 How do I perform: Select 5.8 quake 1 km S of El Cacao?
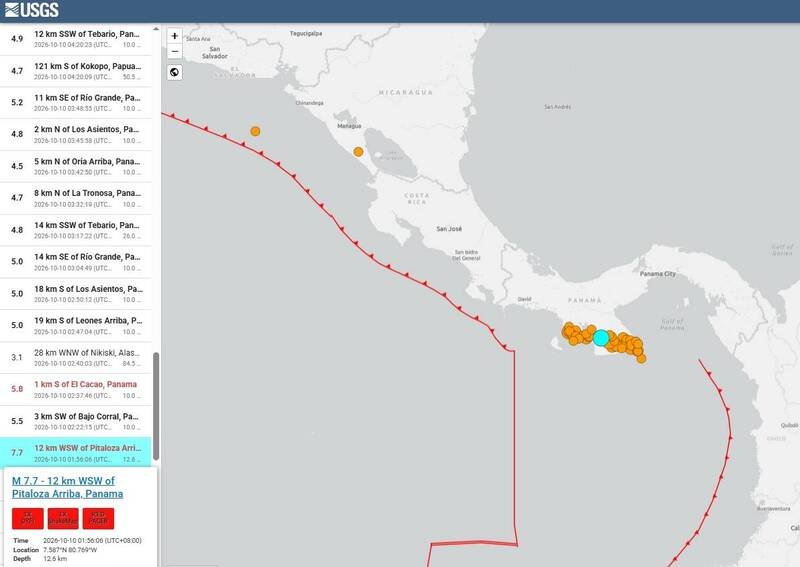click(x=76, y=389)
